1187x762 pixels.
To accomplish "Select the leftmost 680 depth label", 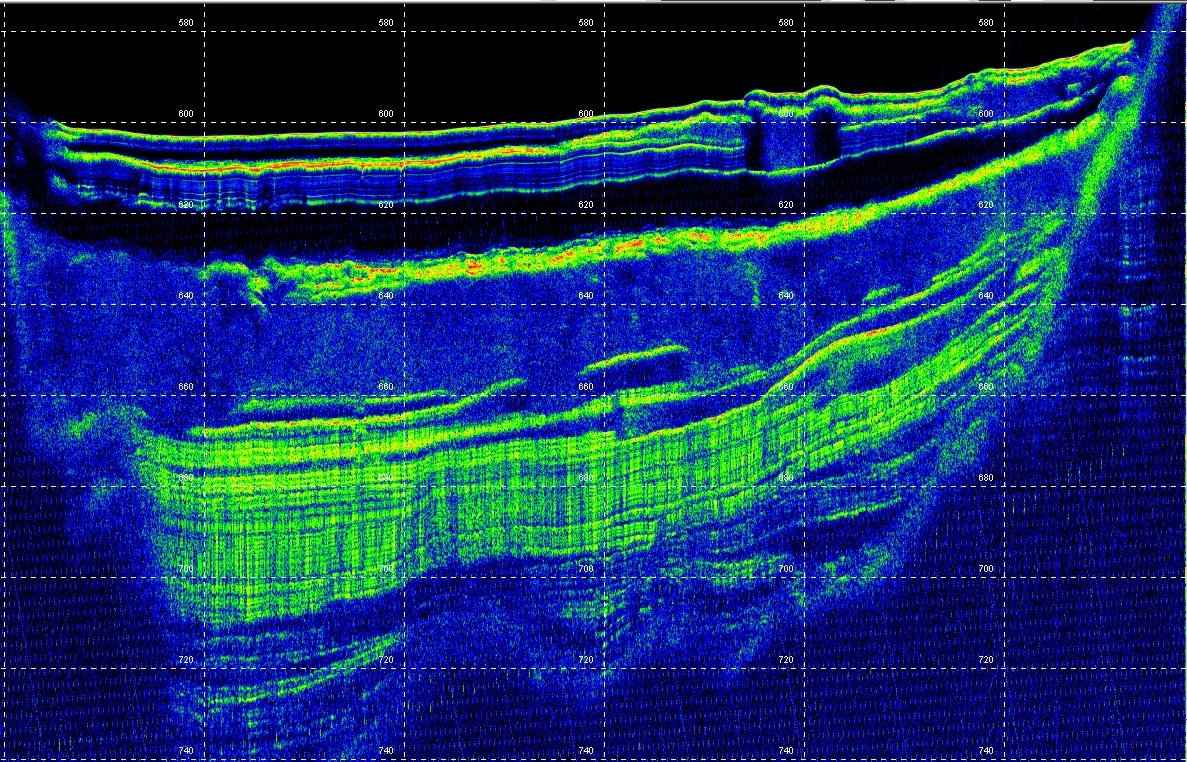I will pos(186,478).
